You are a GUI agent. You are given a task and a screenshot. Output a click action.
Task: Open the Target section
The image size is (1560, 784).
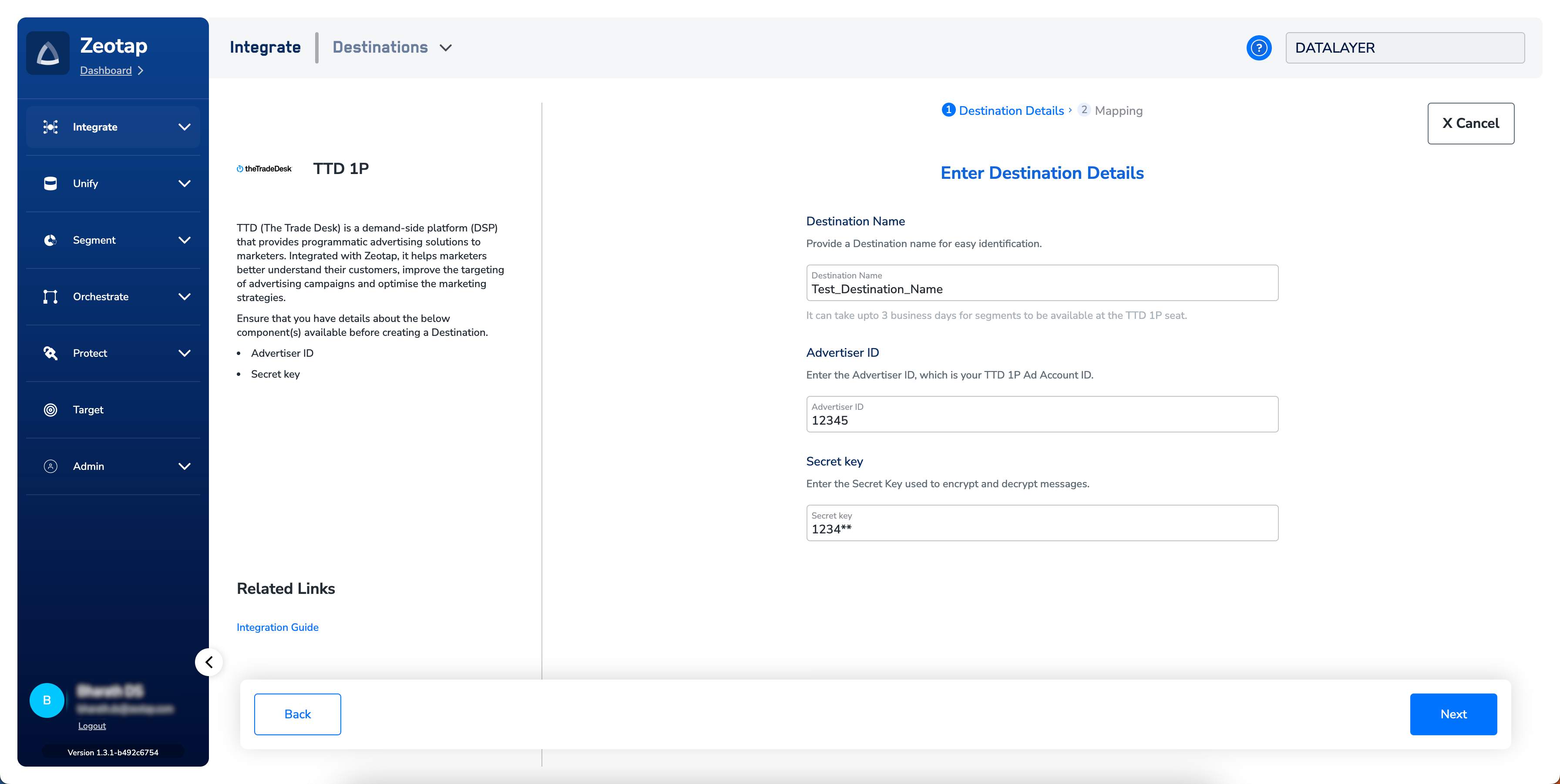88,410
